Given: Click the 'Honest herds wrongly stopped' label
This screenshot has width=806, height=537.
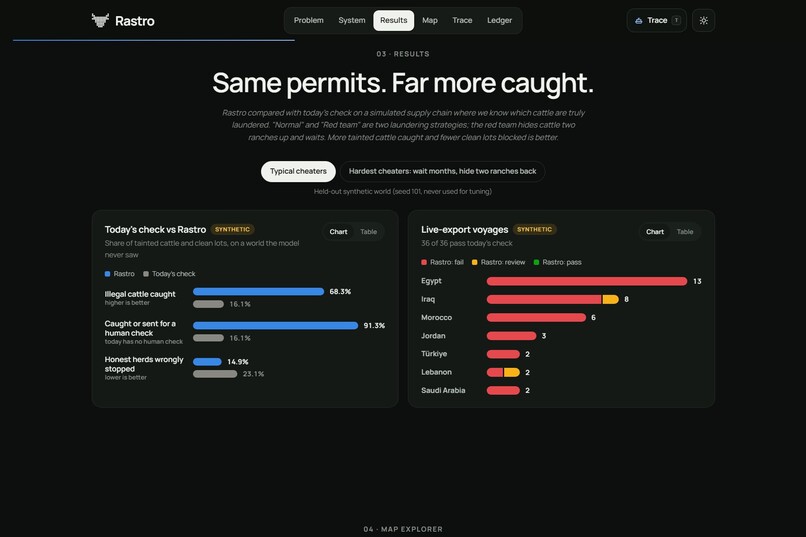Looking at the screenshot, I should [144, 364].
